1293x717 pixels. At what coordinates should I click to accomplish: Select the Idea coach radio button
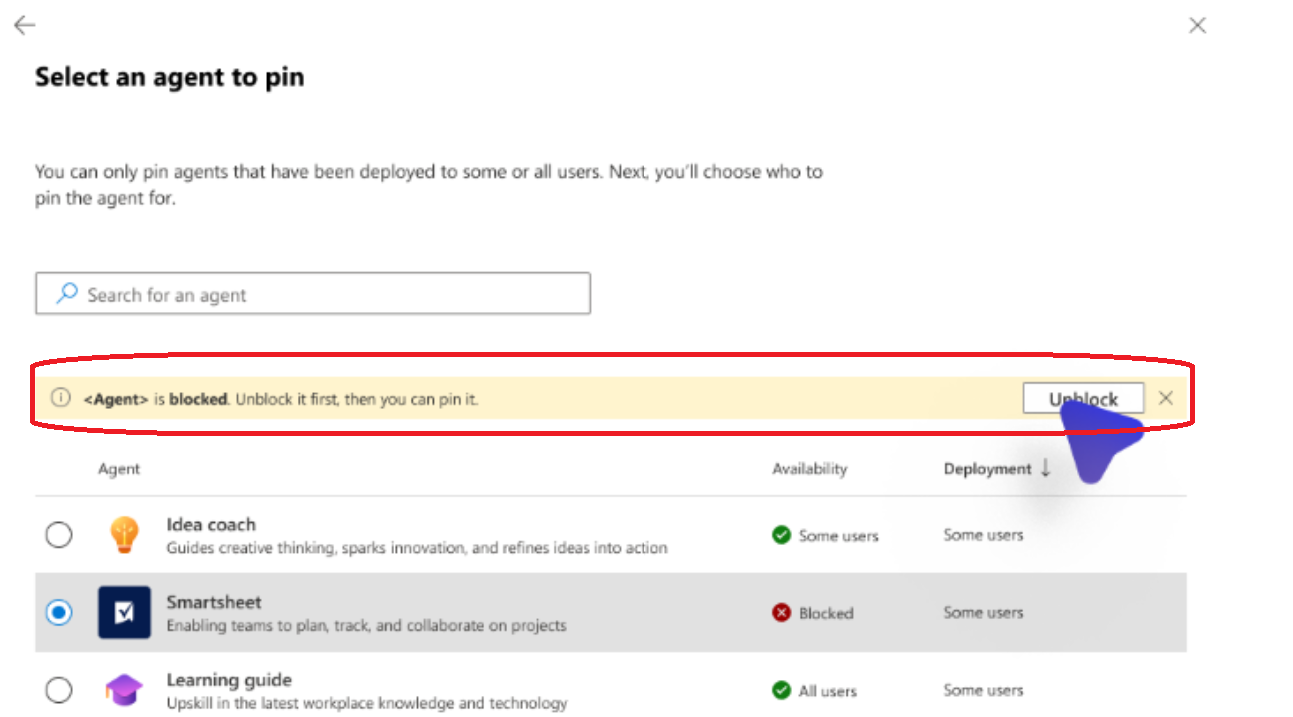(x=59, y=535)
